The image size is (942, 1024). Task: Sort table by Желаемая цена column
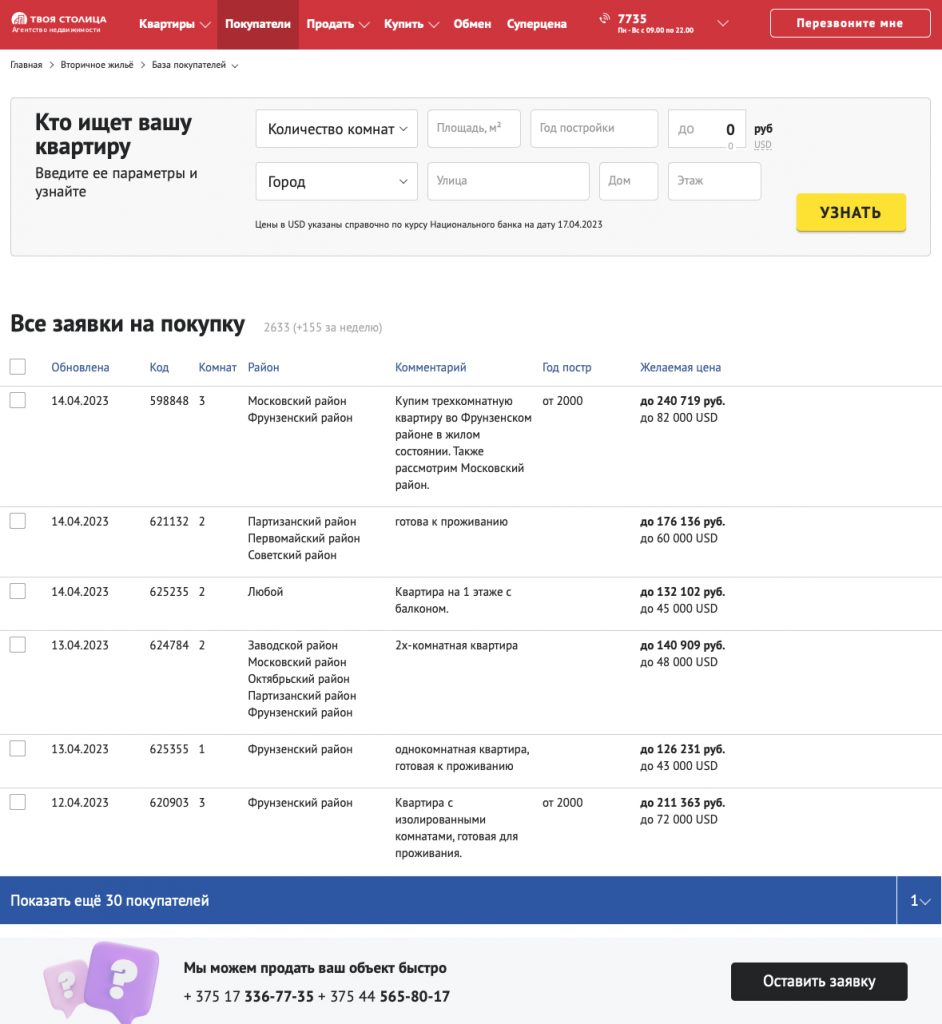click(680, 367)
